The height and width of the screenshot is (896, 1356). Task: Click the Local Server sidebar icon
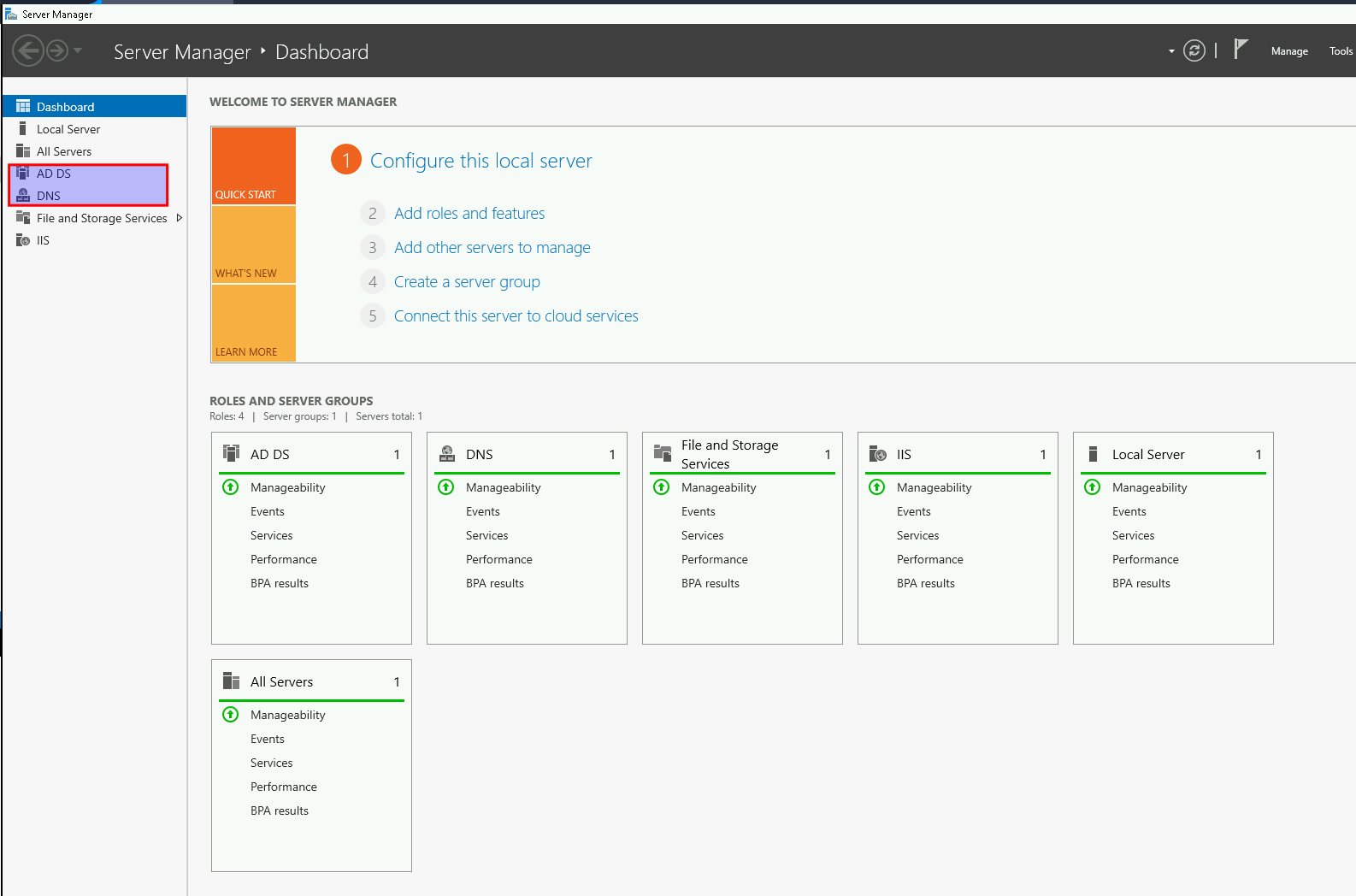point(22,128)
